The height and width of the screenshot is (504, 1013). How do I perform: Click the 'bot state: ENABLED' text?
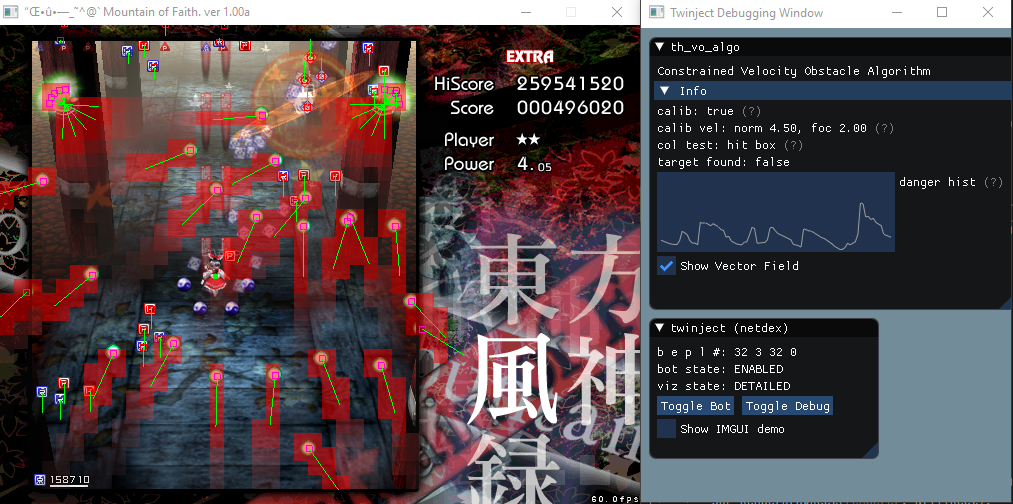(x=720, y=369)
